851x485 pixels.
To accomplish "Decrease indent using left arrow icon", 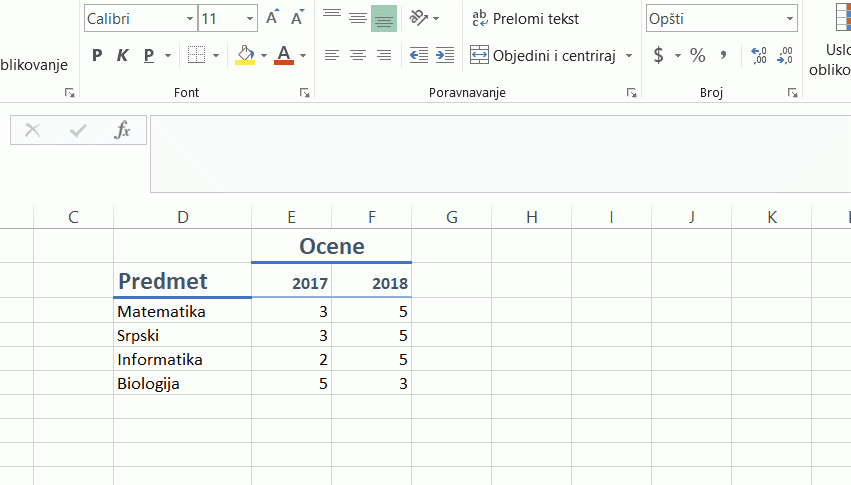I will tap(418, 55).
